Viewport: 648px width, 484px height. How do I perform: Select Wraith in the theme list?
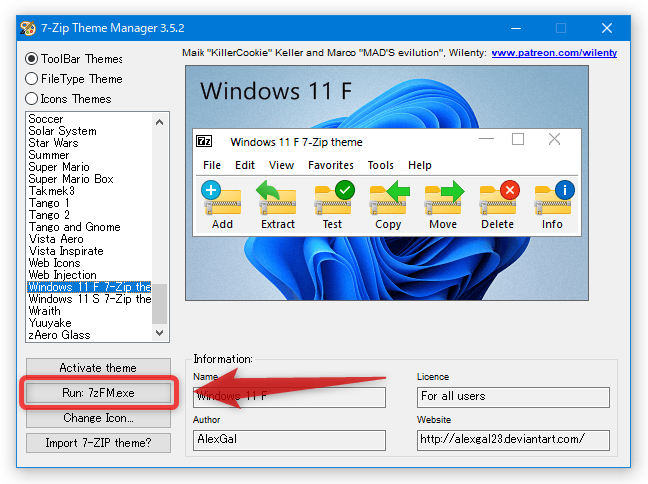(89, 311)
